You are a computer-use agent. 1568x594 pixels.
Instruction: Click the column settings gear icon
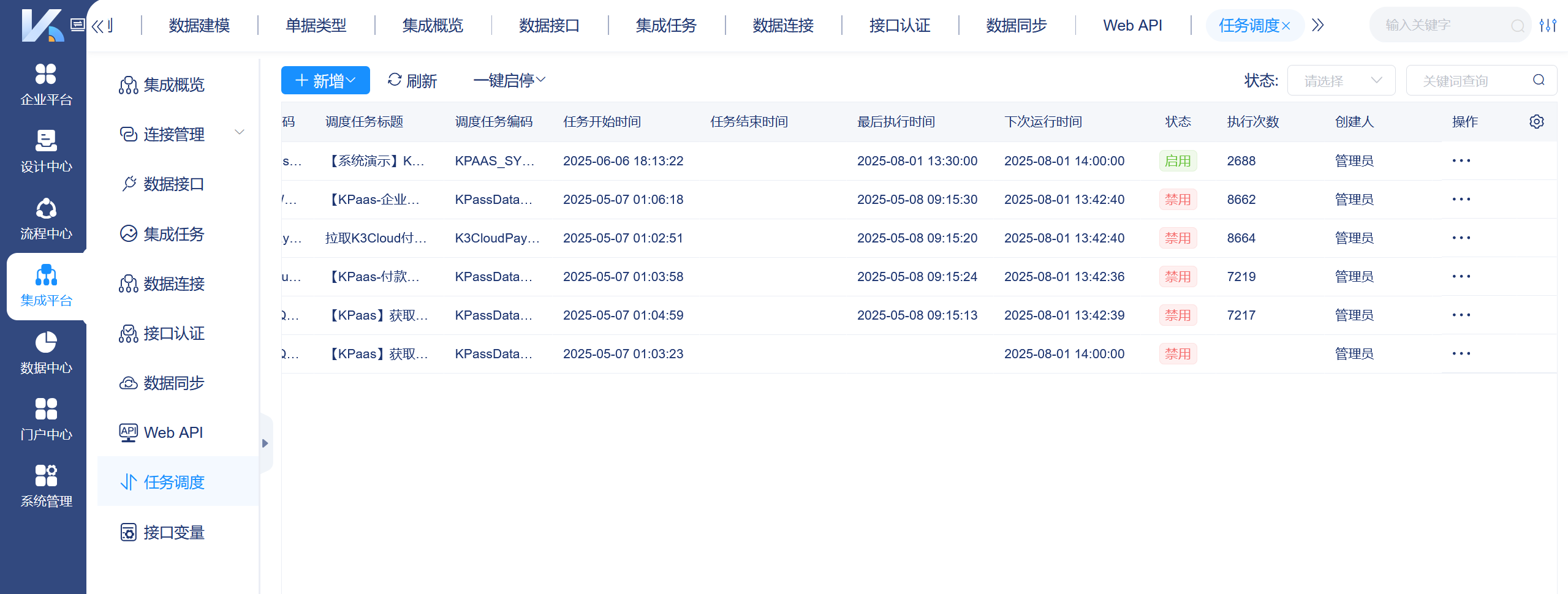point(1536,121)
